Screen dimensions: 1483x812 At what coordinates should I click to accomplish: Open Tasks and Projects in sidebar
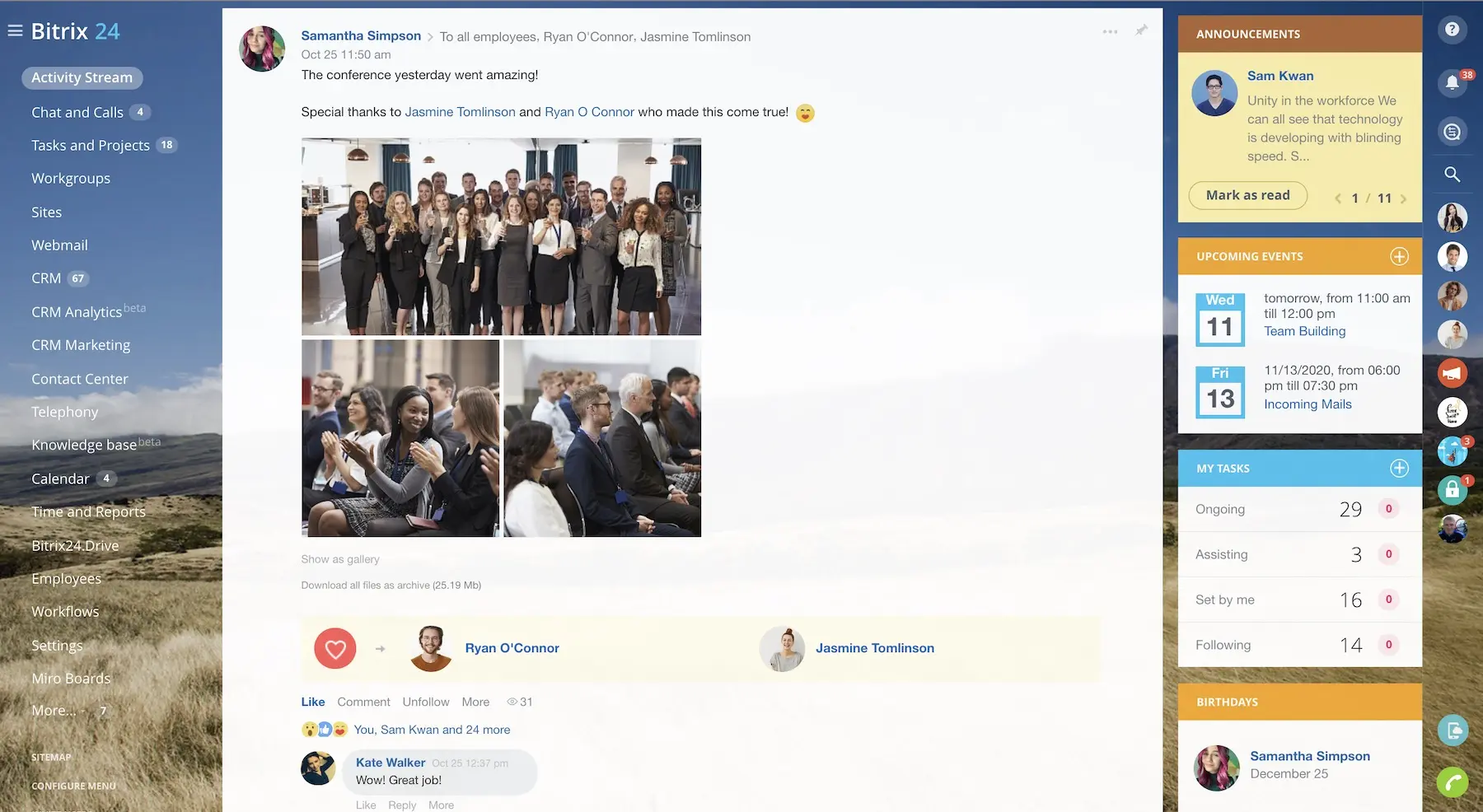coord(91,145)
